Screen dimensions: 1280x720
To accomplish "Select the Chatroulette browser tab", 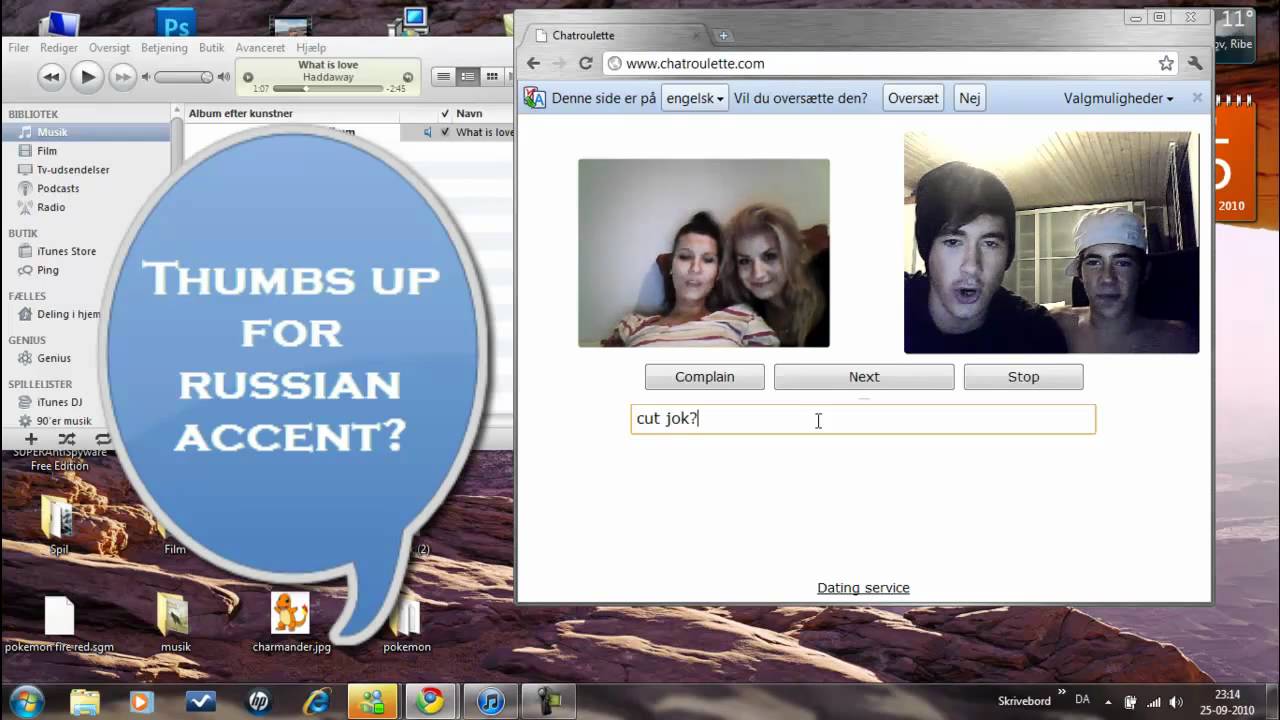I will pos(616,35).
